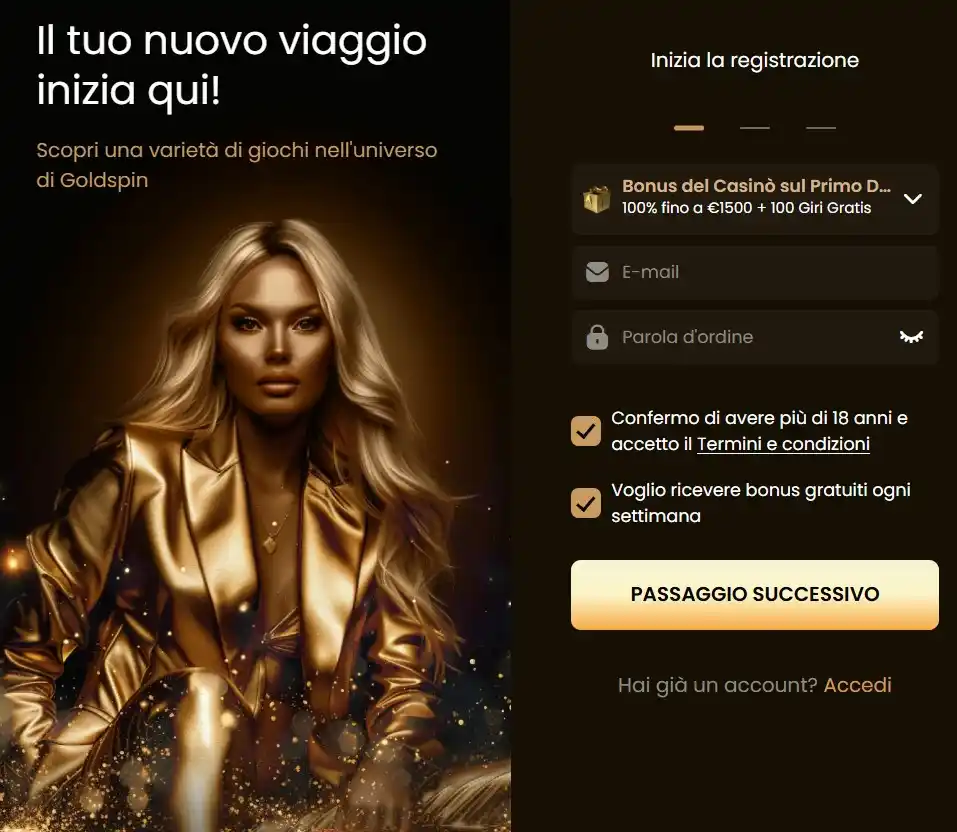Select the first registration step indicator
957x832 pixels.
688,128
